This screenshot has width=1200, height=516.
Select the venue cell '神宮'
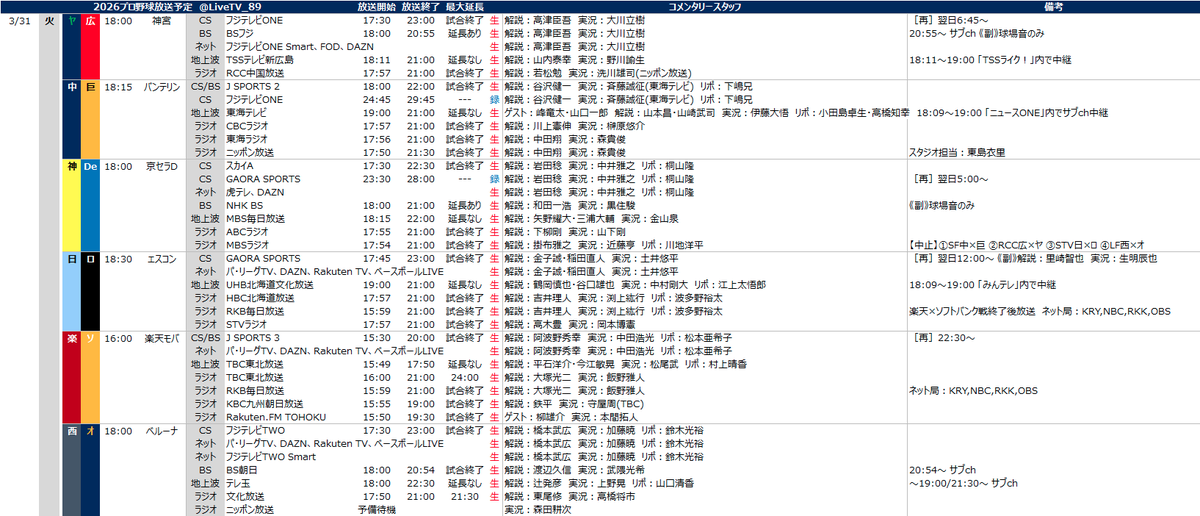click(x=162, y=20)
